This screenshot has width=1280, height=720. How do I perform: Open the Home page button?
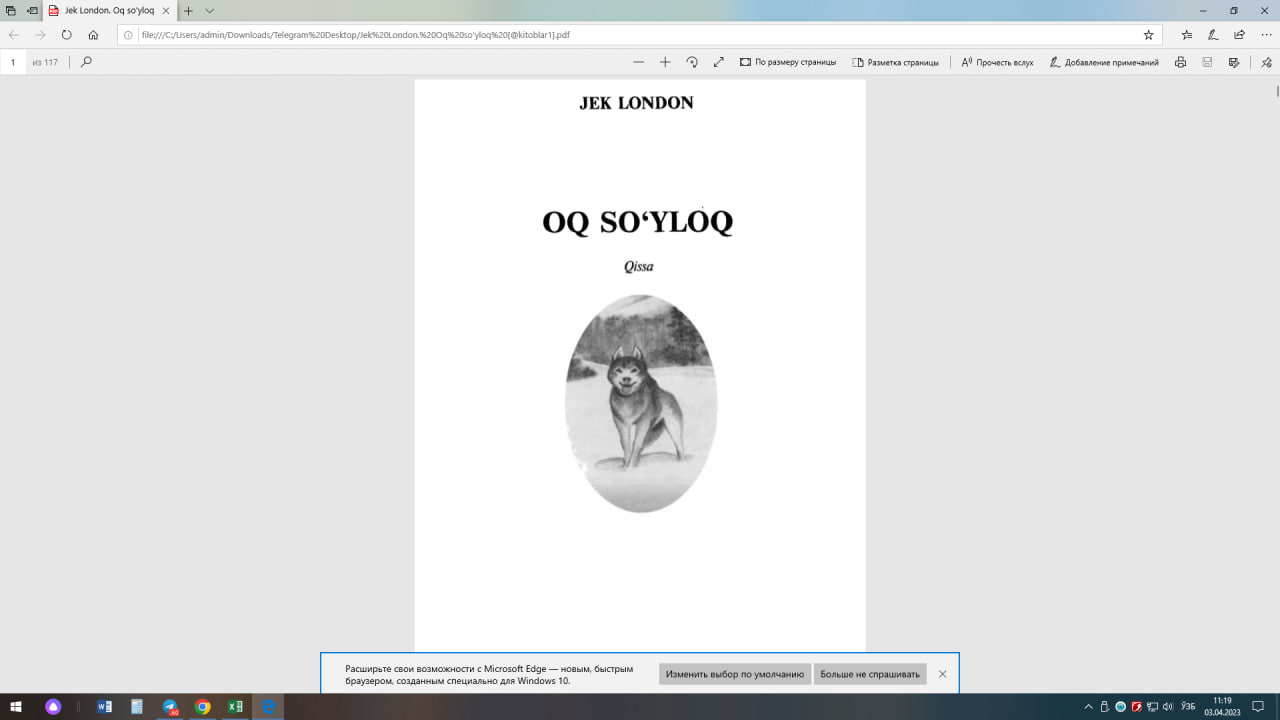(x=93, y=34)
